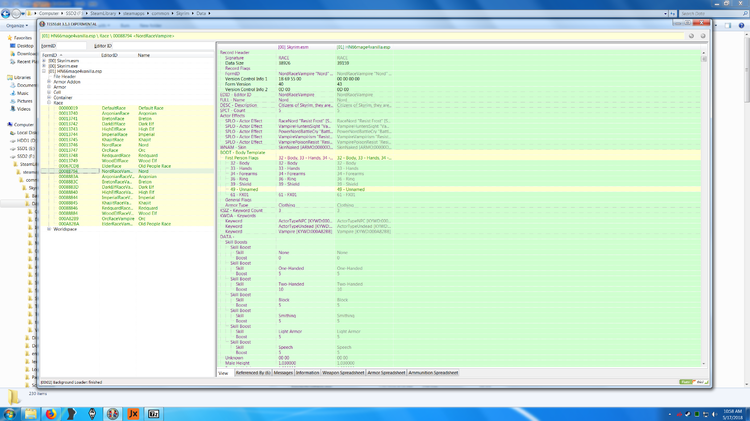Collapse the Race group
The height and width of the screenshot is (421, 750).
pos(49,103)
